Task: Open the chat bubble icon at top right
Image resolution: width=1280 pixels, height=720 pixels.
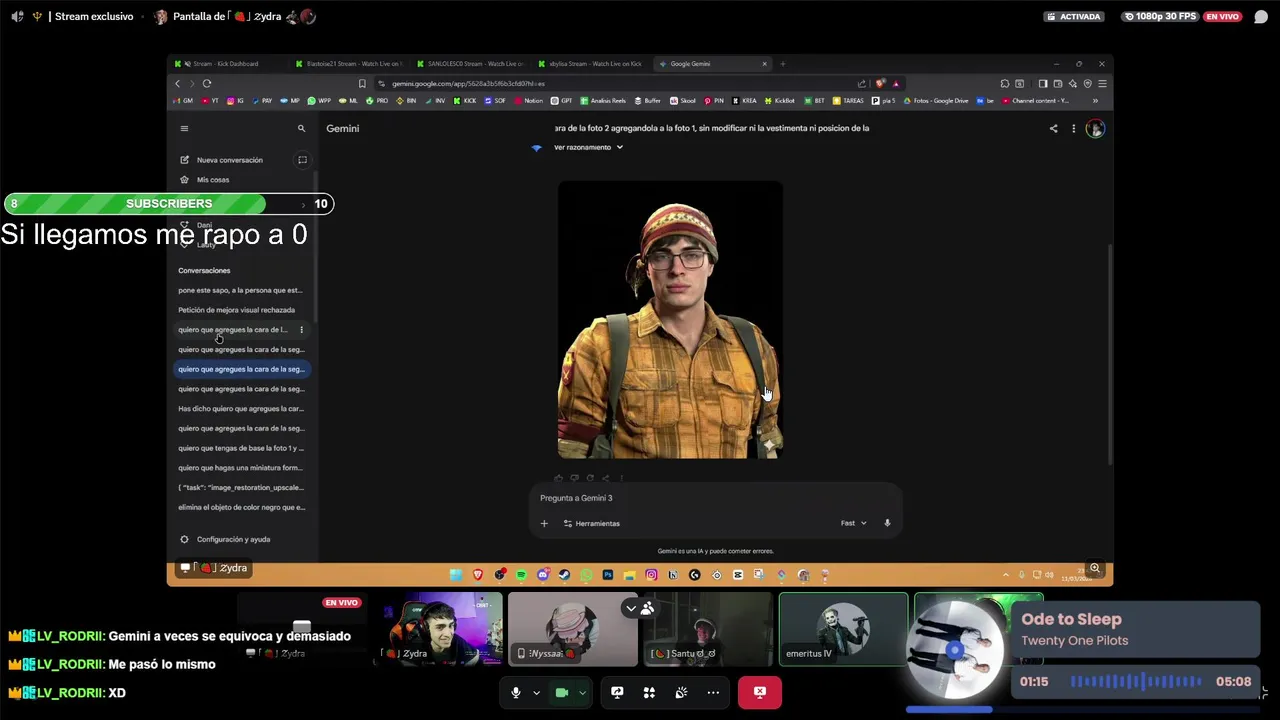Action: tap(1261, 16)
